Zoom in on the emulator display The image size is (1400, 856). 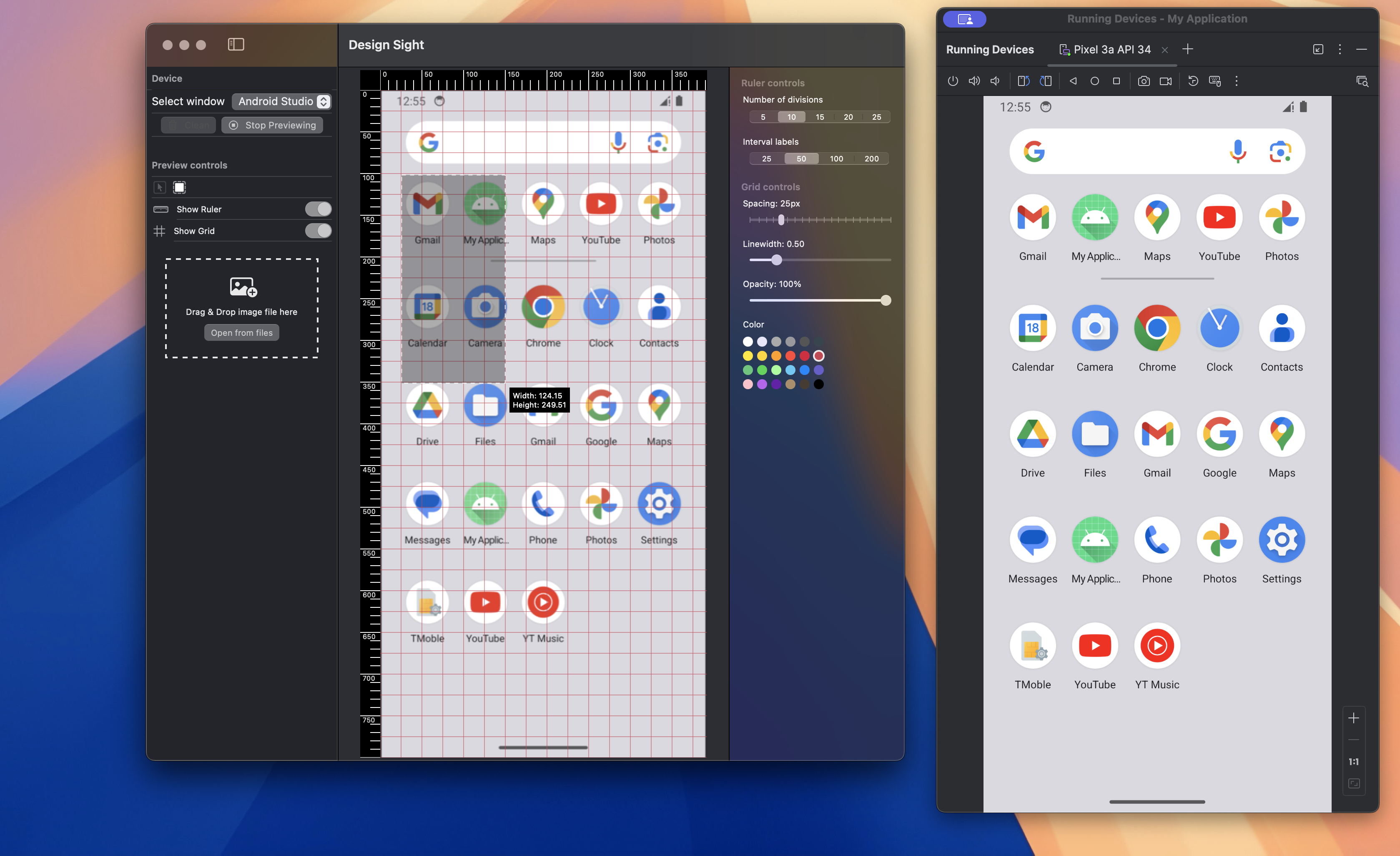[x=1353, y=718]
